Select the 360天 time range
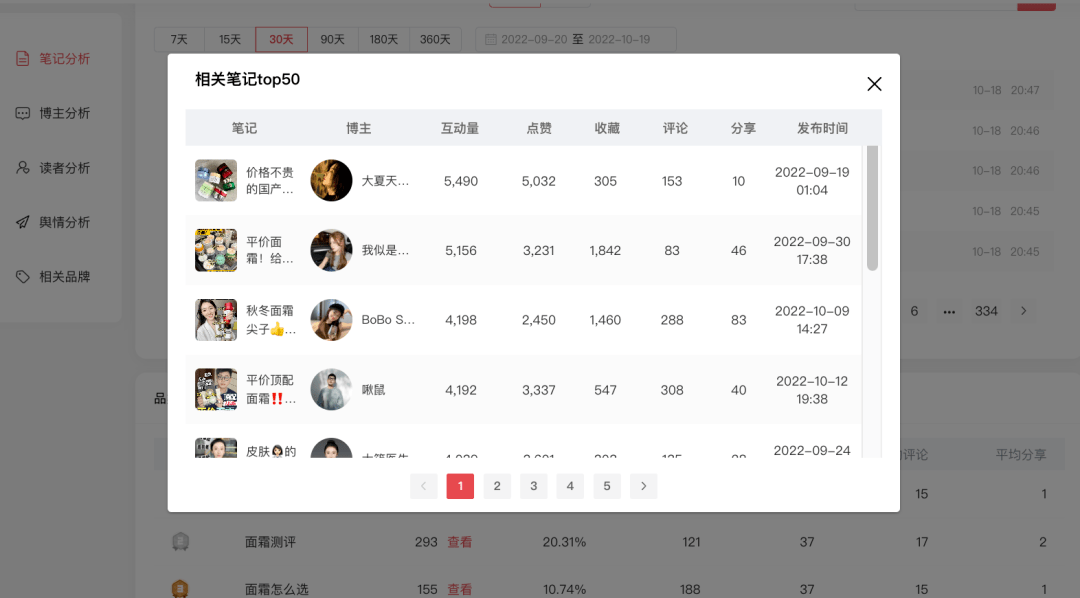 tap(435, 39)
